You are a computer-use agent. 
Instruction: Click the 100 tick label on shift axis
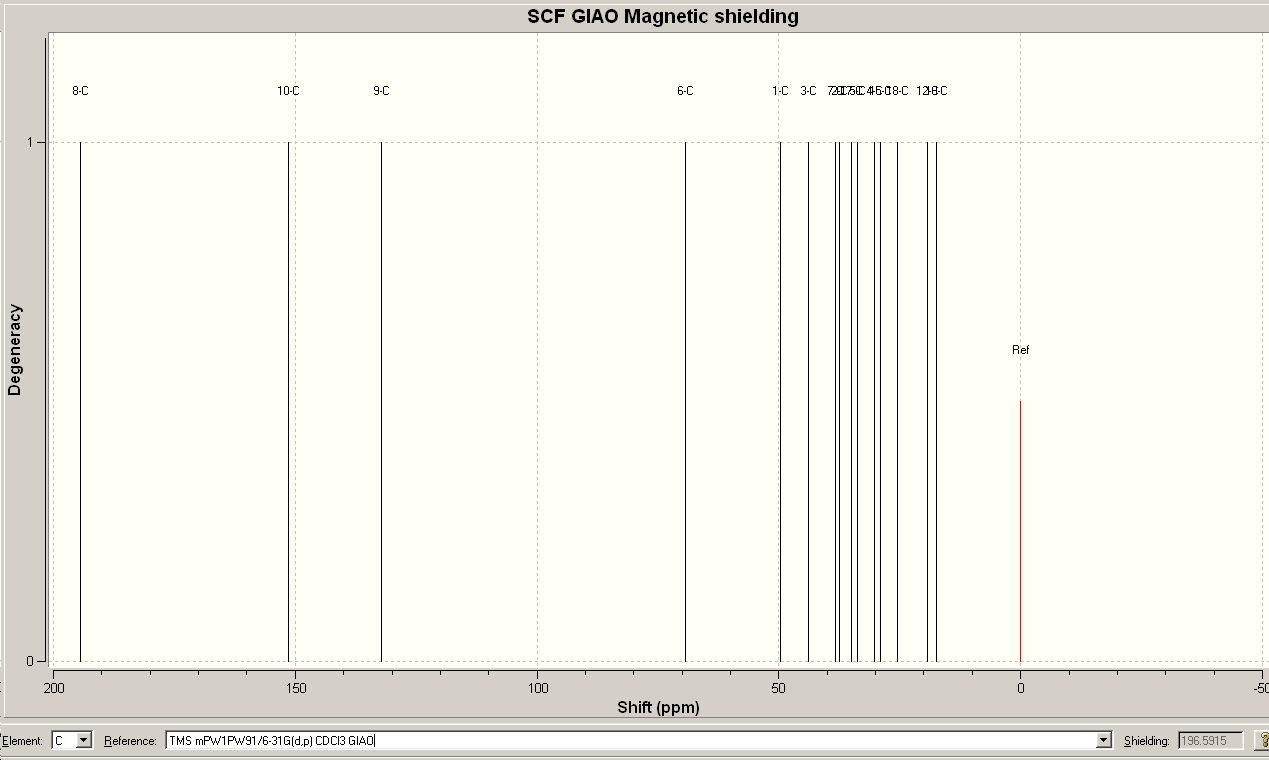tap(537, 688)
